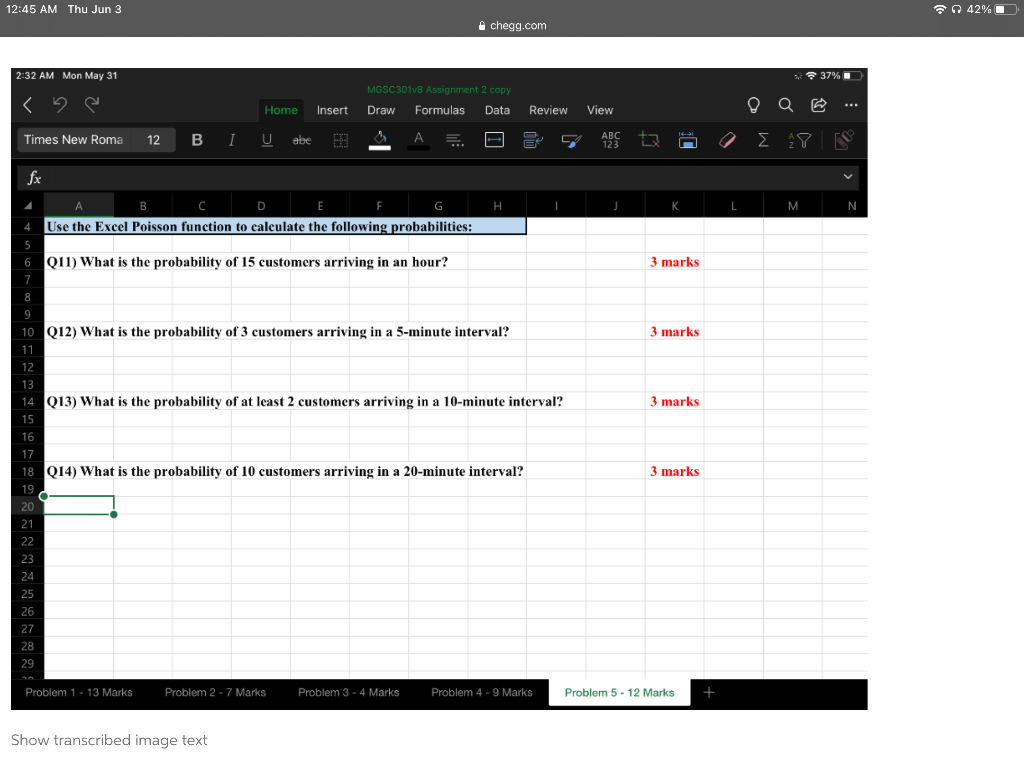
Task: Open the cell borders tool
Action: (341, 140)
